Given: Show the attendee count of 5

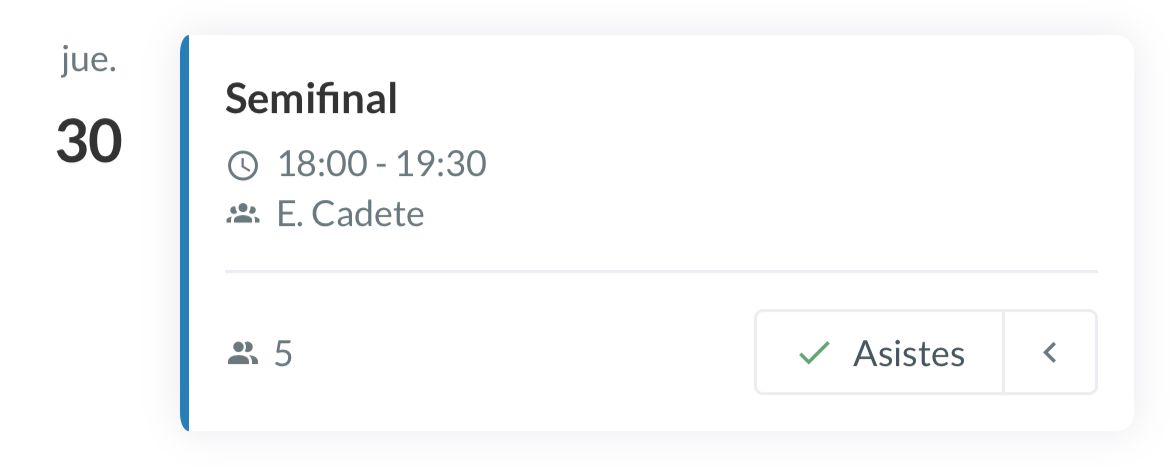Looking at the screenshot, I should (x=283, y=353).
